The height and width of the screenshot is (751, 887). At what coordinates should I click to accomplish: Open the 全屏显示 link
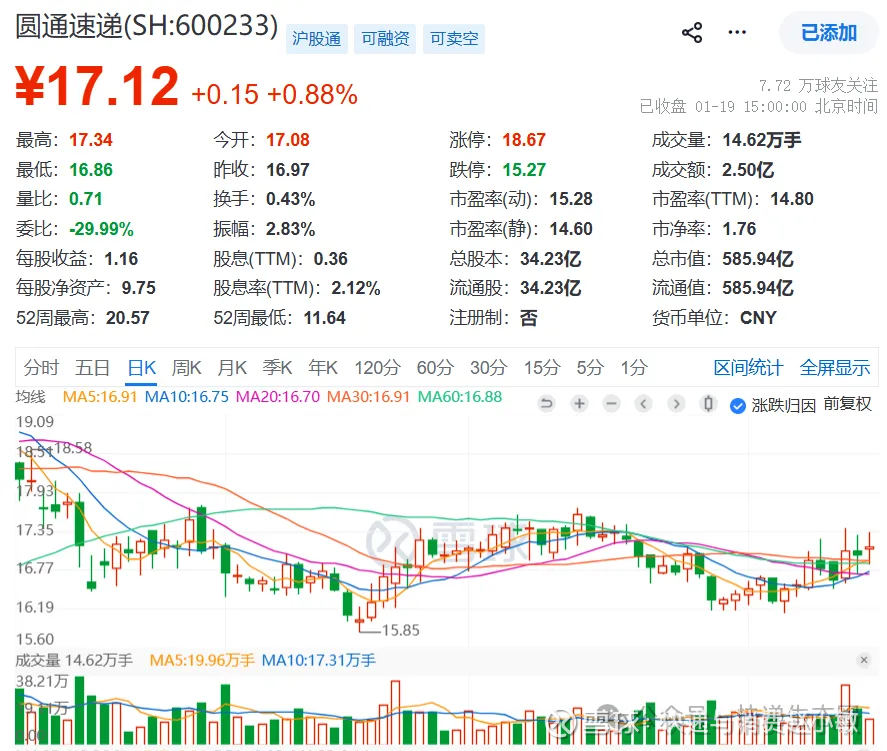click(835, 368)
